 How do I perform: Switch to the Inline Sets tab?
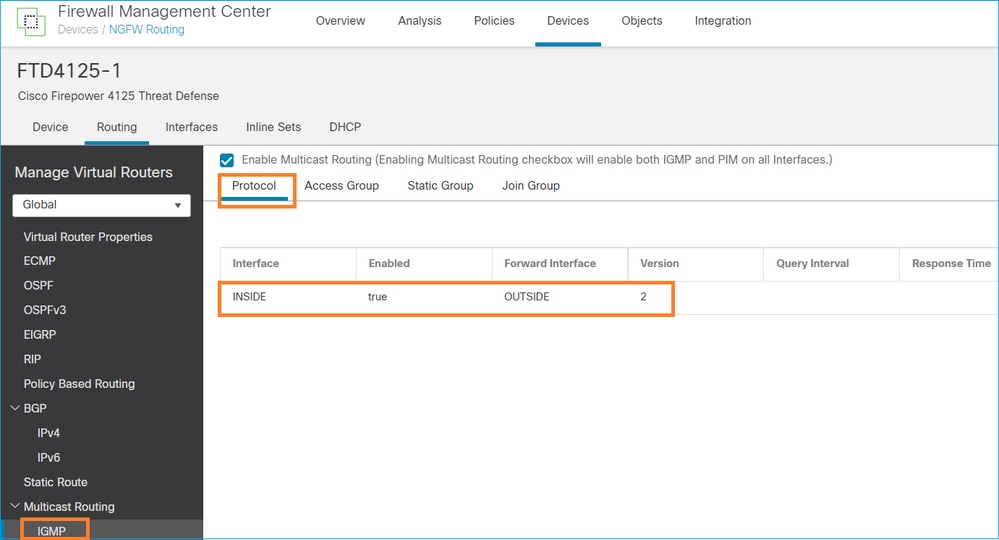pyautogui.click(x=273, y=127)
